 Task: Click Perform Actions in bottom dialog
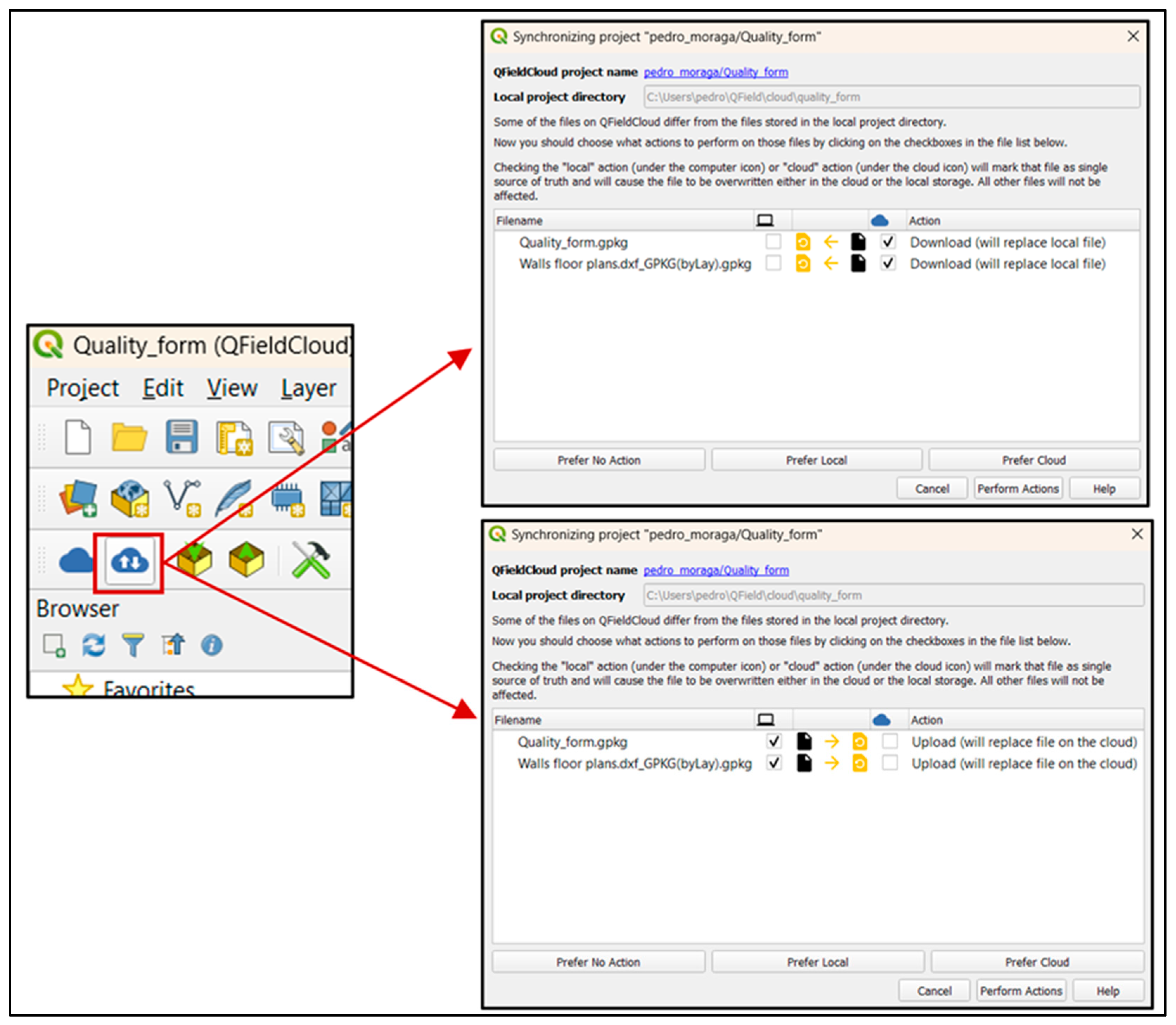click(1020, 991)
